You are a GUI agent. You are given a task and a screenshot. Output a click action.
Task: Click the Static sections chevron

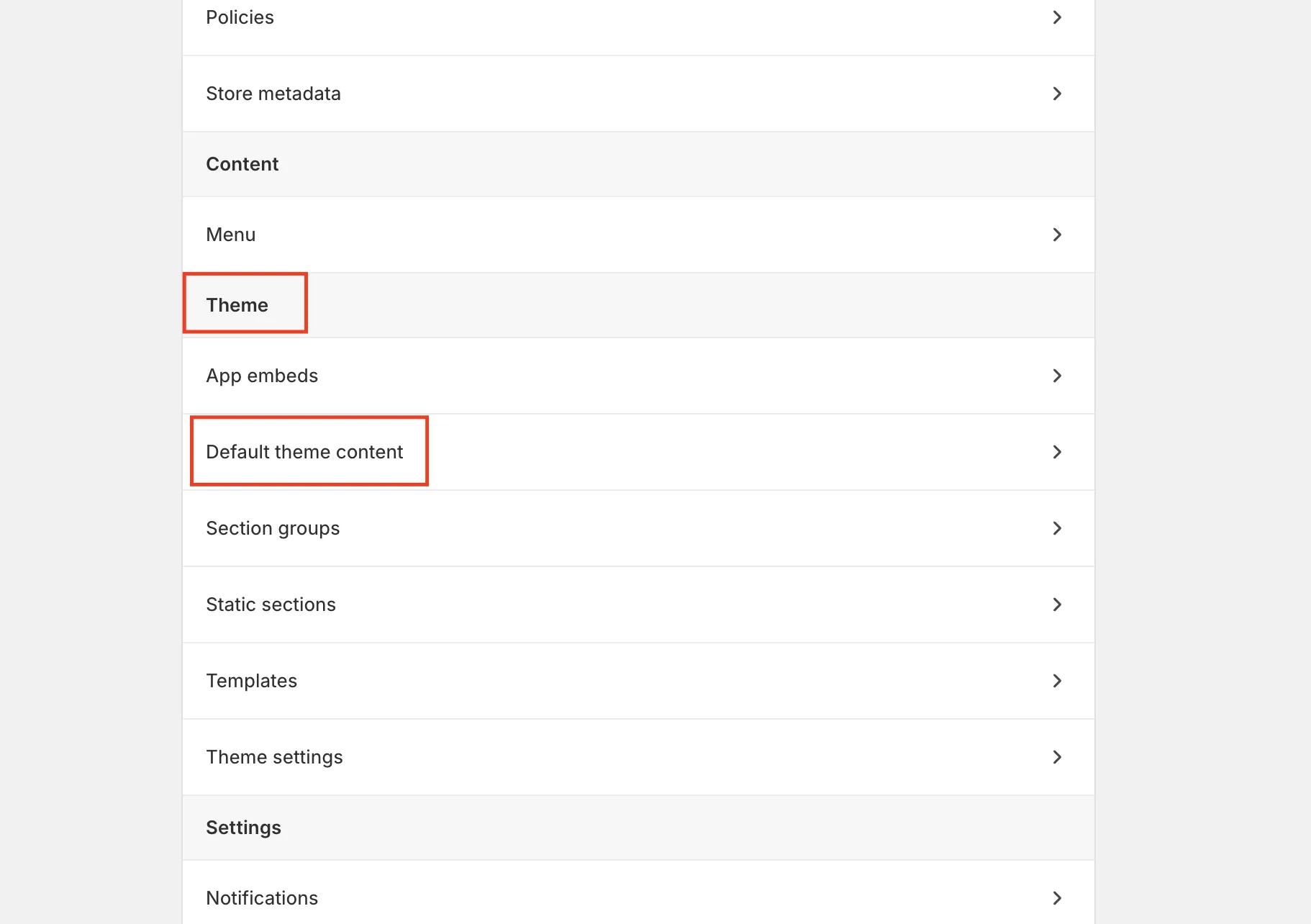1057,604
